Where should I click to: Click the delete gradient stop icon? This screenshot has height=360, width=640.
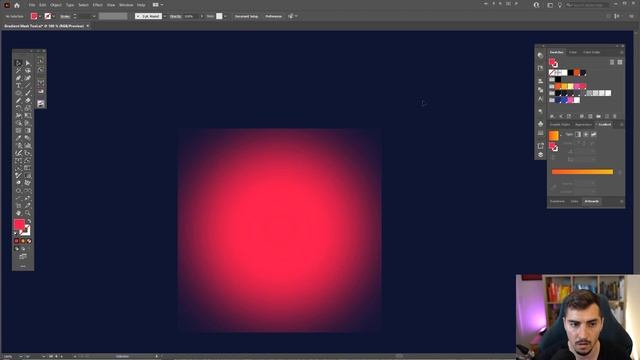click(x=620, y=172)
